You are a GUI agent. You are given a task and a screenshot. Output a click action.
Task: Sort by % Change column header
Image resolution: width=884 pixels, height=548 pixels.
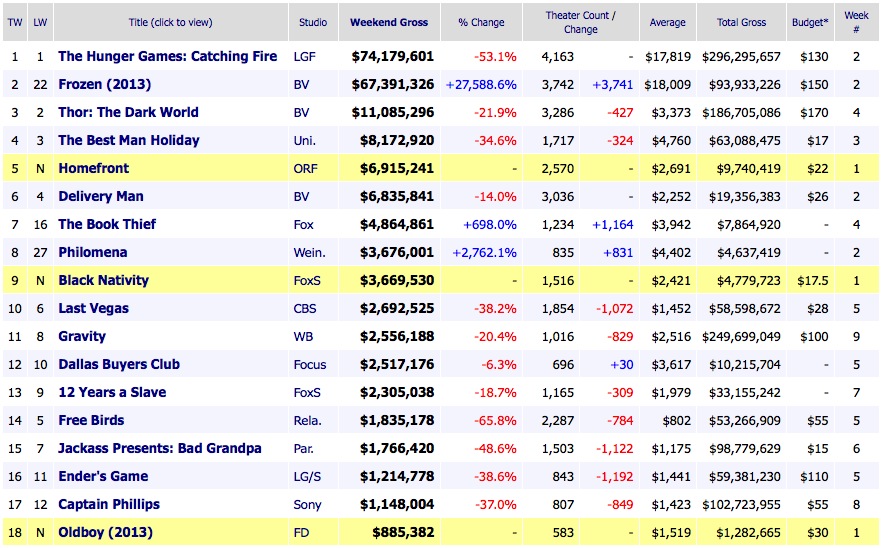pos(482,22)
